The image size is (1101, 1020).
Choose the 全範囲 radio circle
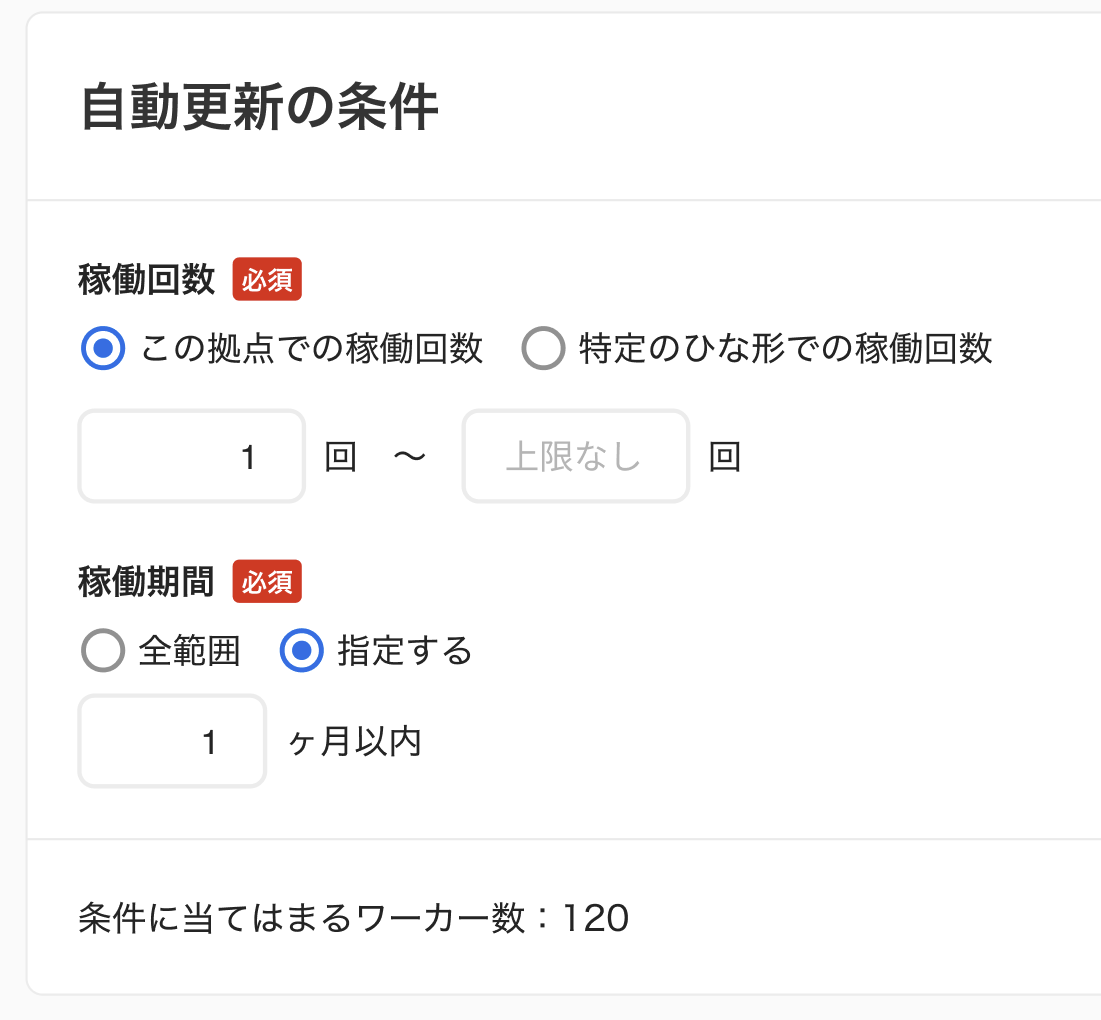click(x=103, y=650)
